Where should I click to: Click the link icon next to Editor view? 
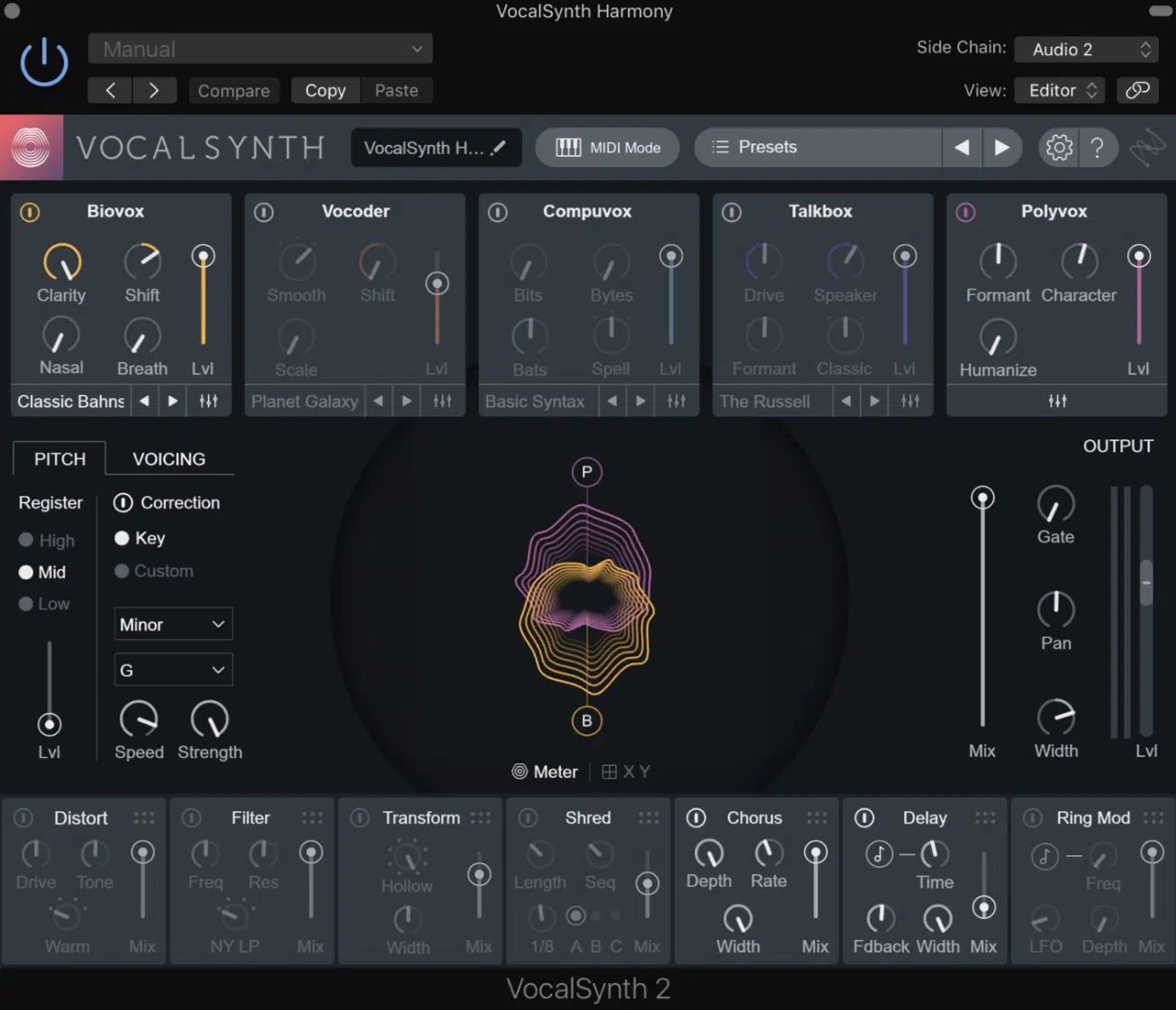pyautogui.click(x=1137, y=90)
